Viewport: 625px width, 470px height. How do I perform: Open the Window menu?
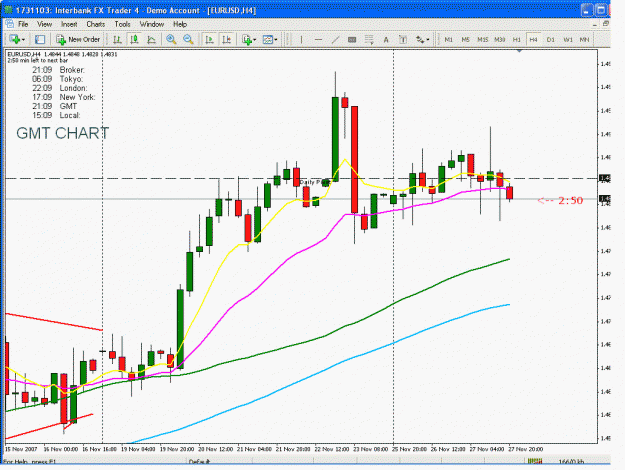click(152, 24)
